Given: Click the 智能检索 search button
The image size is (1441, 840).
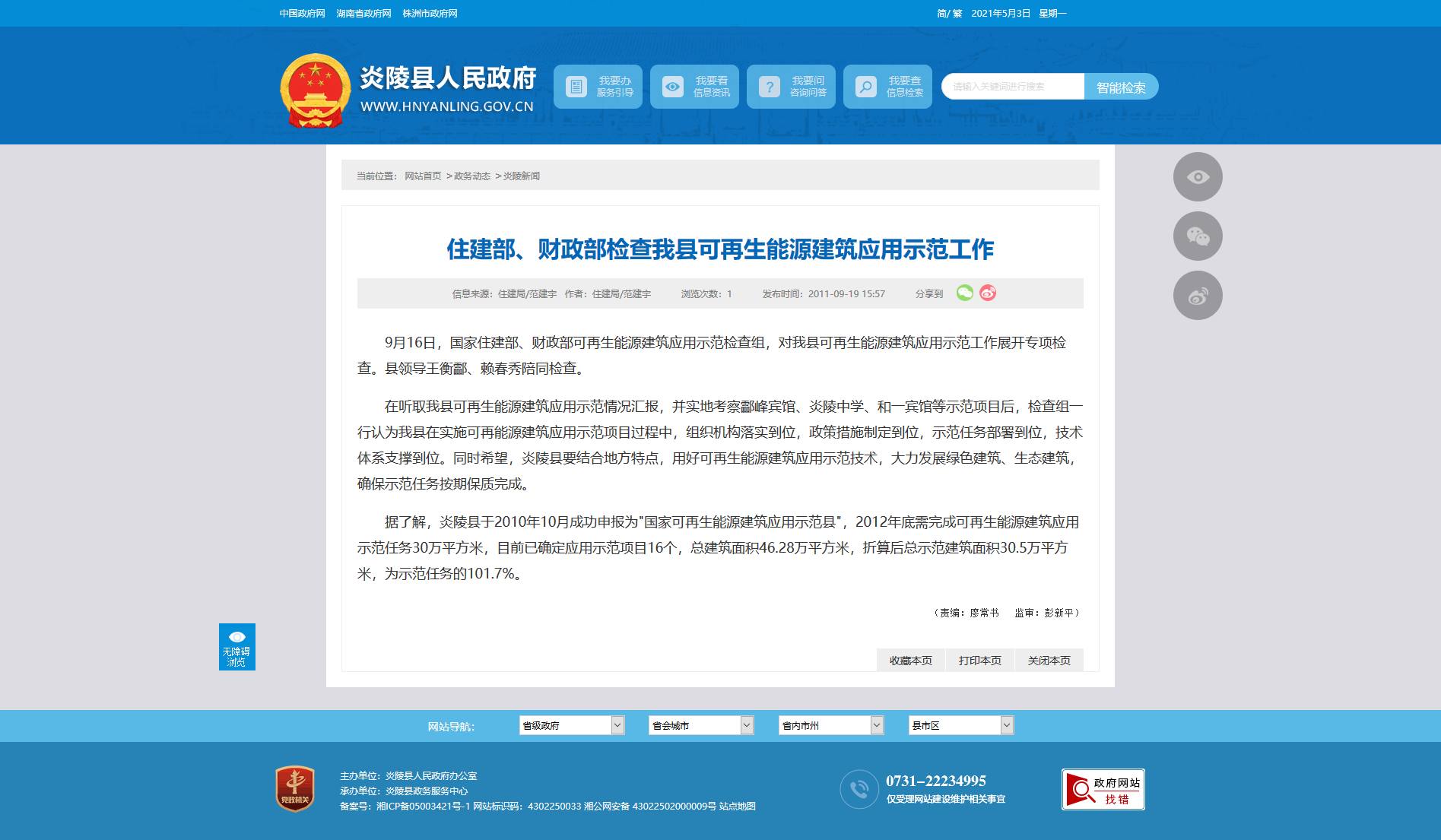Looking at the screenshot, I should point(1121,87).
